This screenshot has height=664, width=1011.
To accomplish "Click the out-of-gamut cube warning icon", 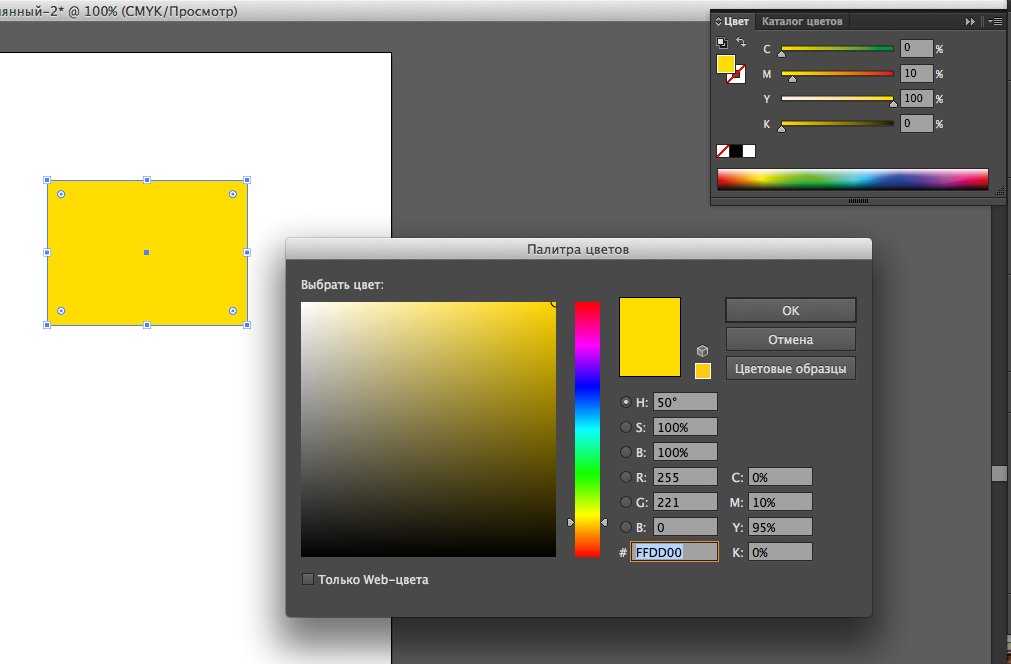I will [702, 351].
